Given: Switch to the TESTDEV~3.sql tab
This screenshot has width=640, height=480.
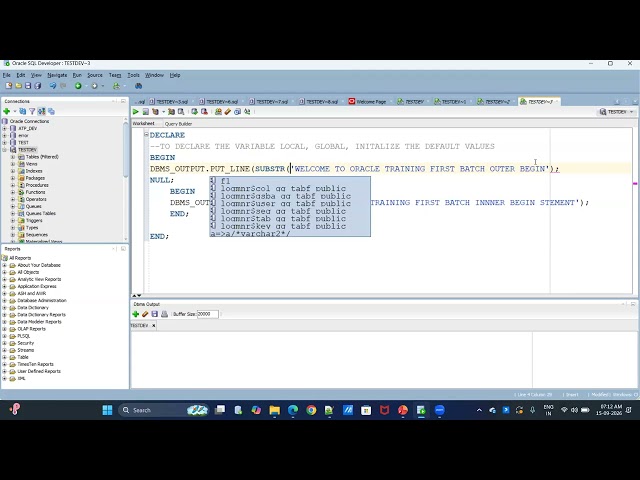Looking at the screenshot, I should (x=169, y=102).
